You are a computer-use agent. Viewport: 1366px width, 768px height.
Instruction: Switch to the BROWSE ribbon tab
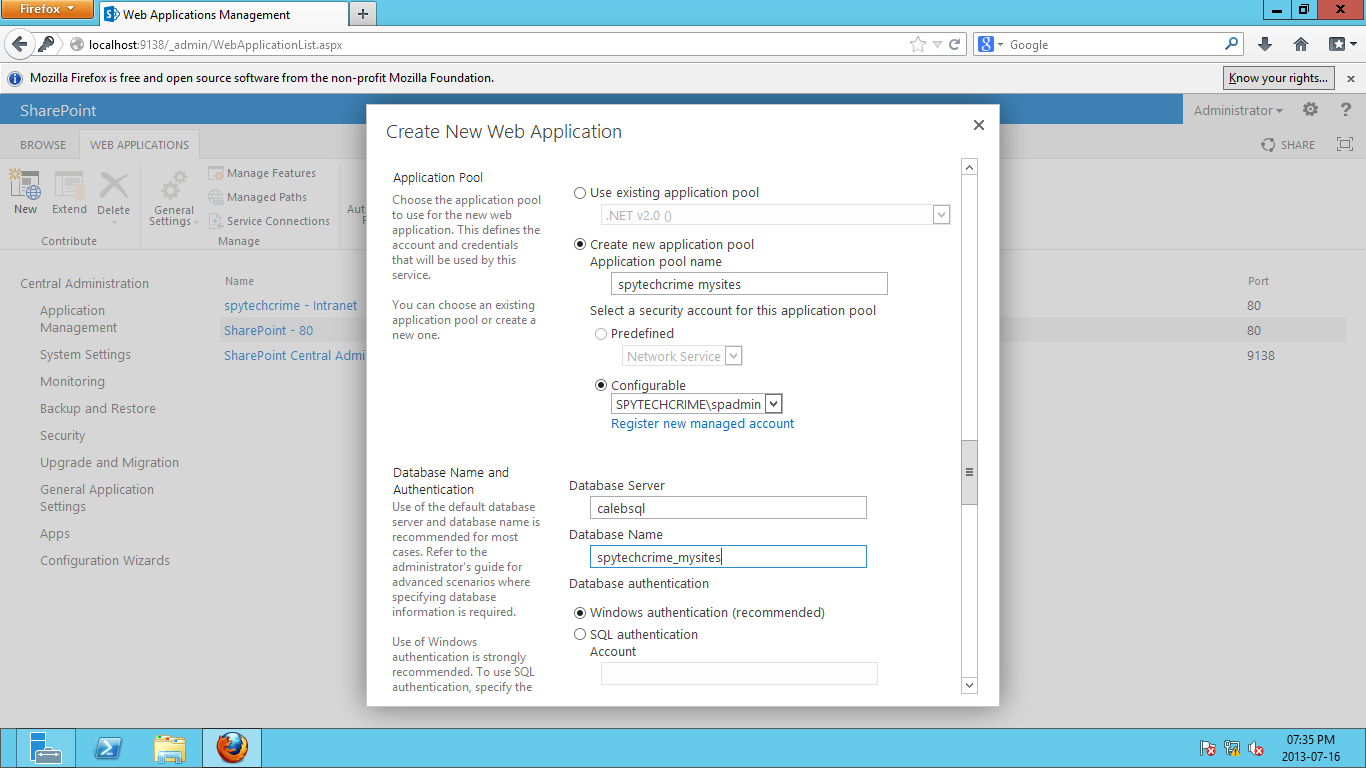click(x=43, y=145)
